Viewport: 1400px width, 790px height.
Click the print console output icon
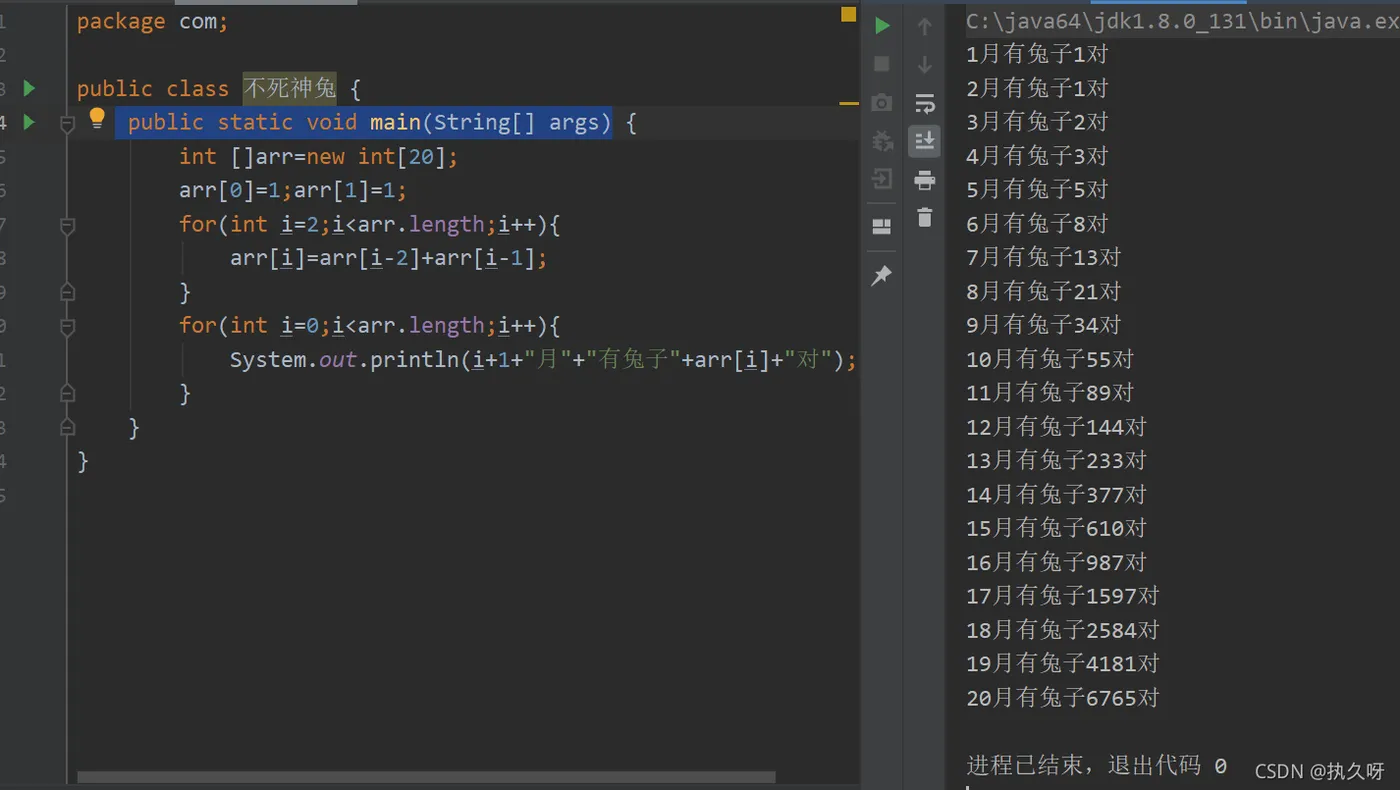[x=924, y=180]
